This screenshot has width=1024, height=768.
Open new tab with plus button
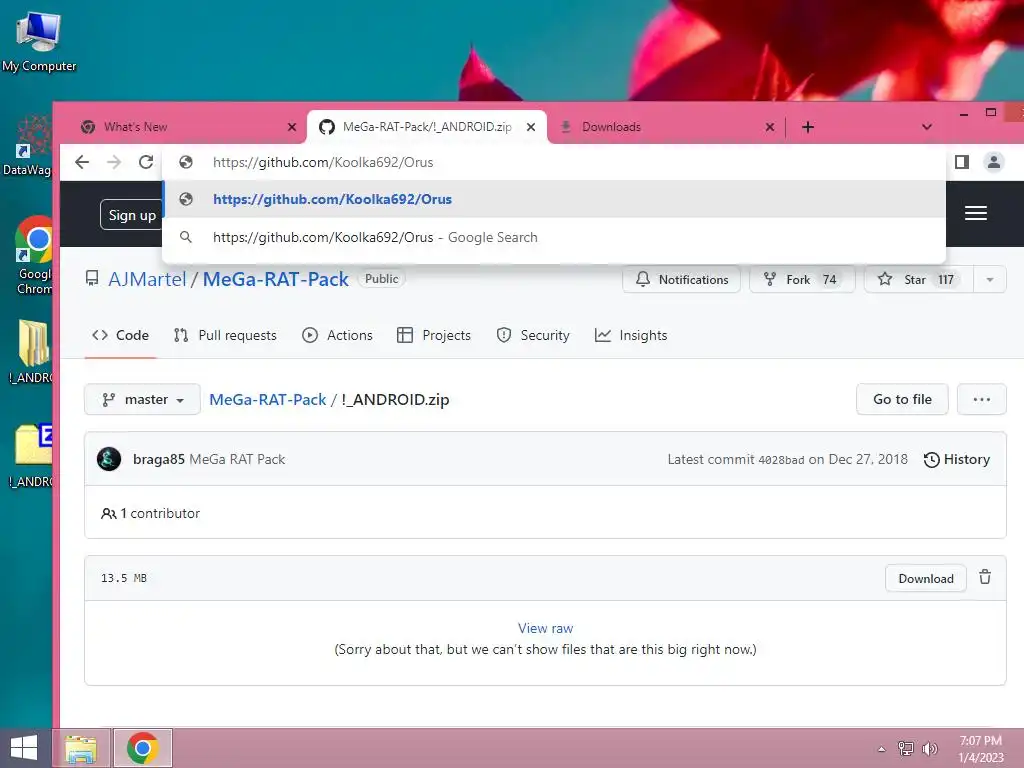click(x=808, y=127)
